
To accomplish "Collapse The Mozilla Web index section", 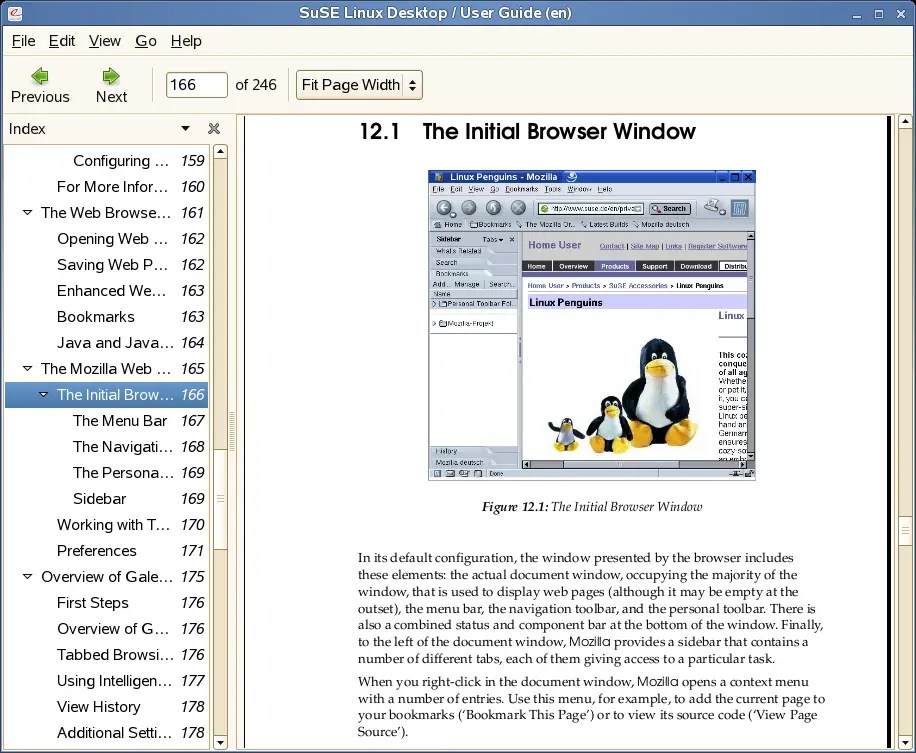I will 28,369.
